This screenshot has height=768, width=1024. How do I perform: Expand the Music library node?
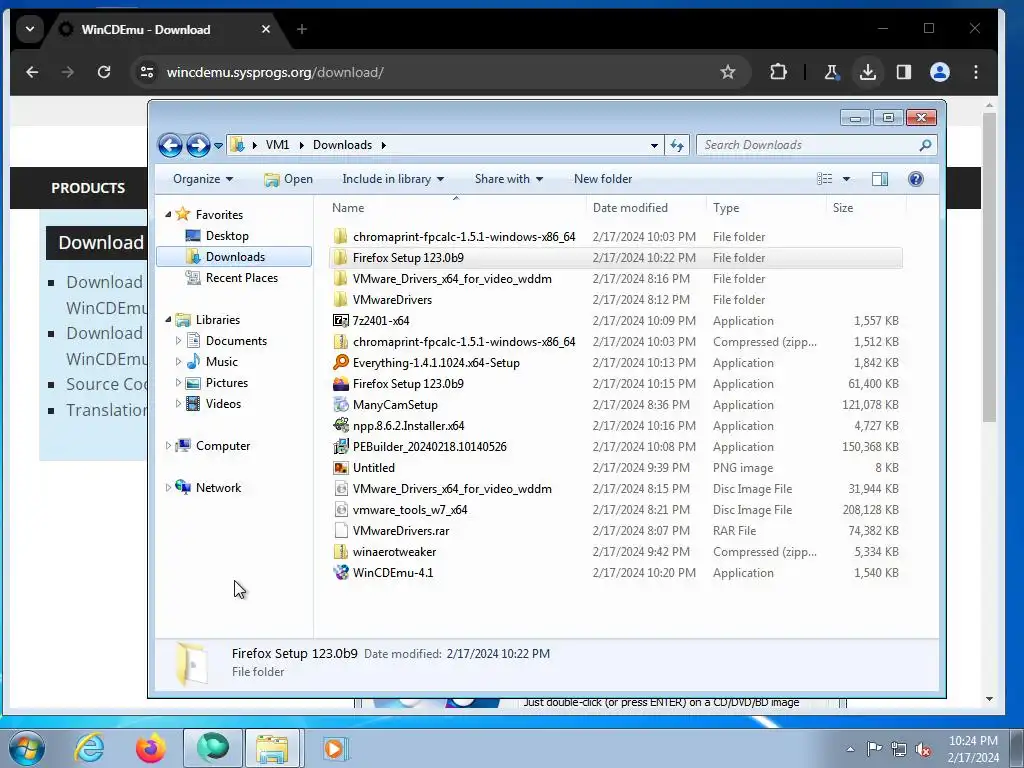pyautogui.click(x=178, y=361)
